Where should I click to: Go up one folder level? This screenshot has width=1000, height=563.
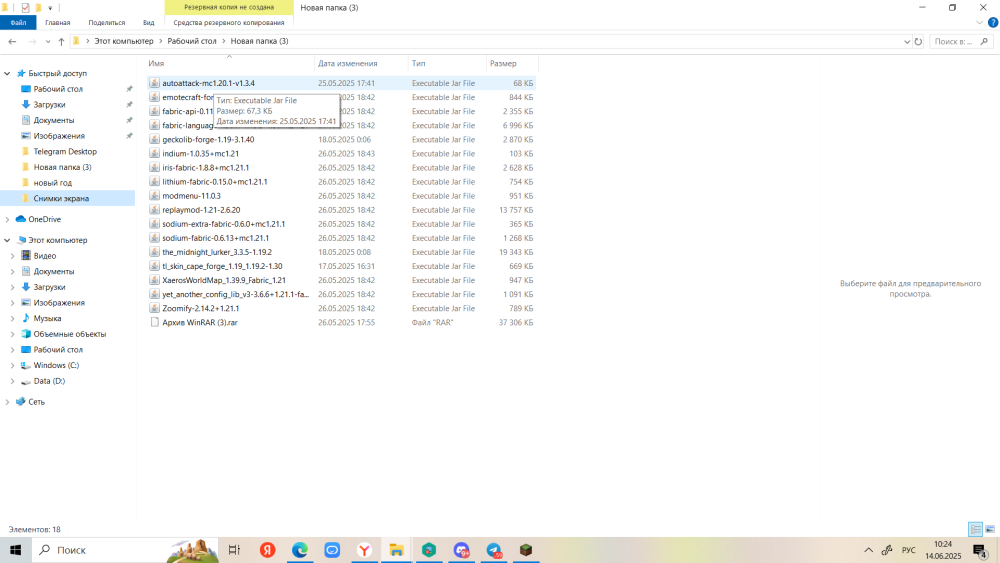click(61, 41)
